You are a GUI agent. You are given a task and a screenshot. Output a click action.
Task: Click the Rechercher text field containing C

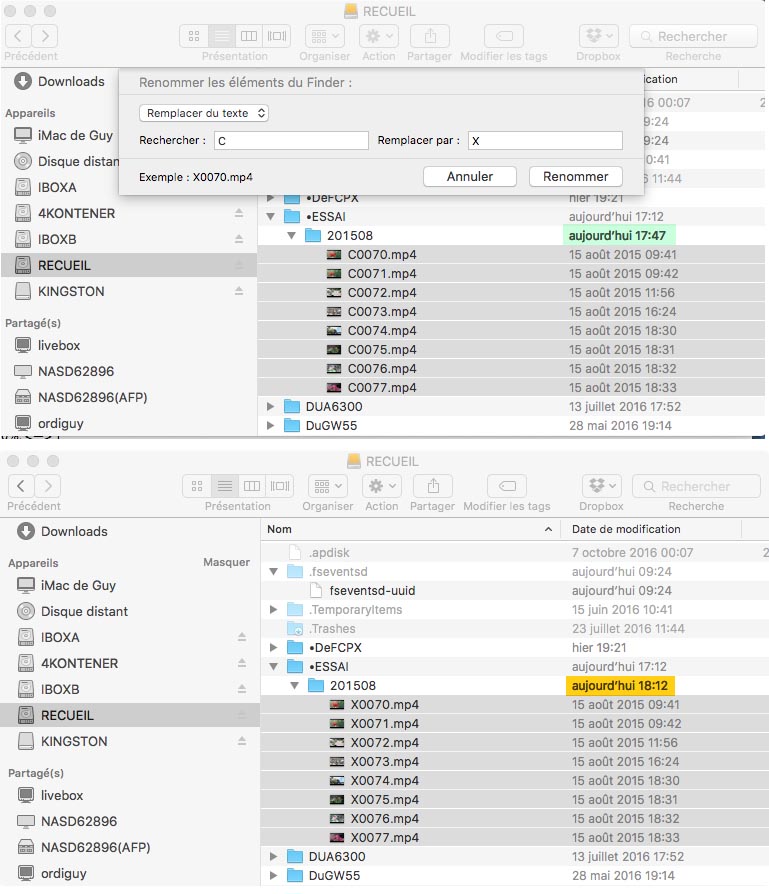tap(291, 141)
